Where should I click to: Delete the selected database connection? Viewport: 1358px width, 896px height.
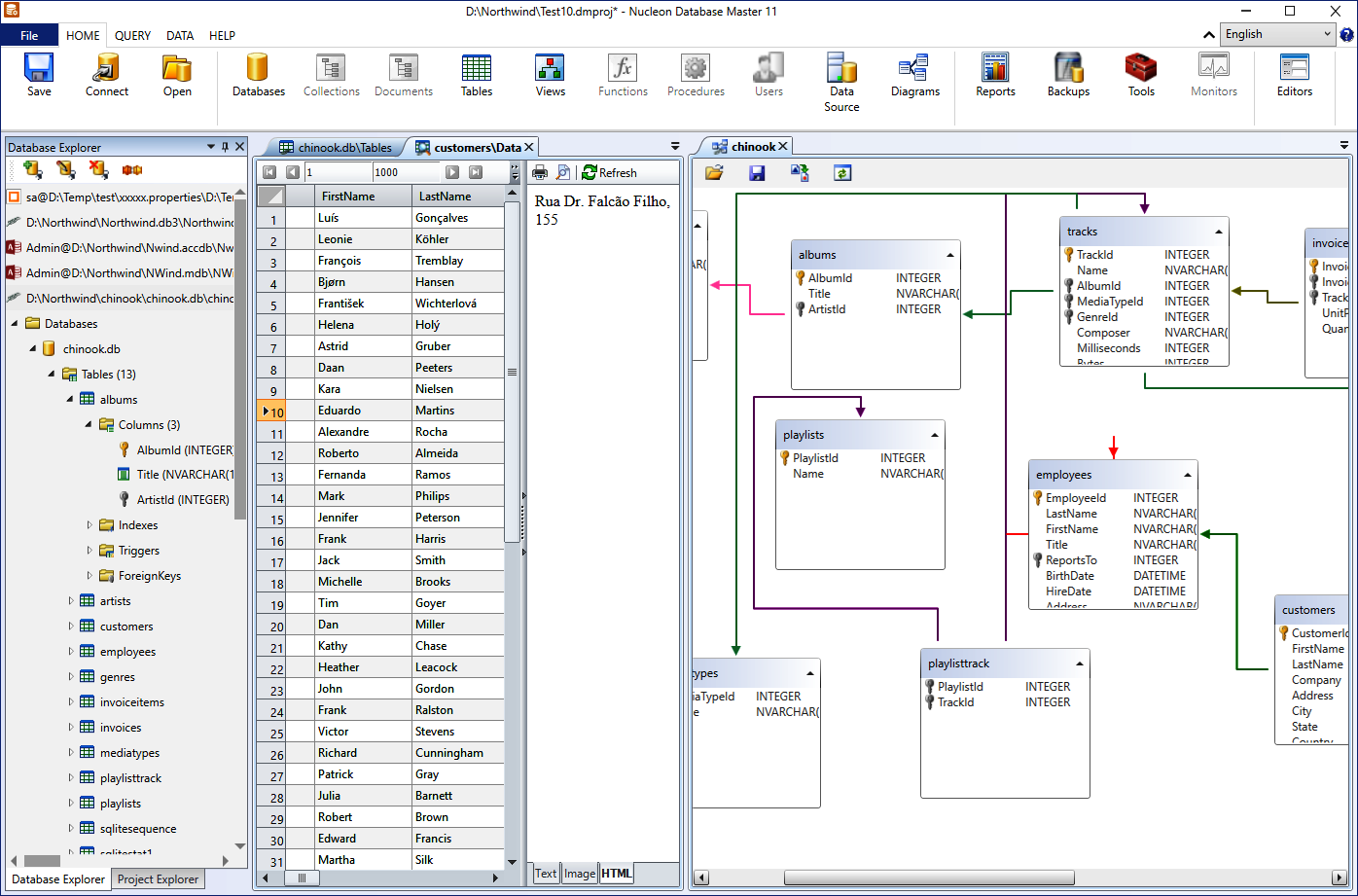pos(97,170)
